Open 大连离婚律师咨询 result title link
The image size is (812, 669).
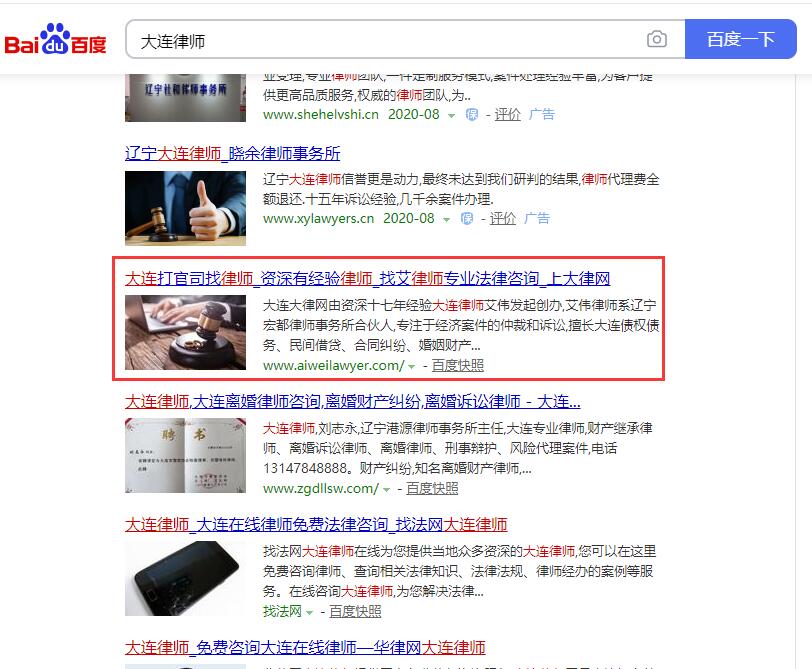(x=353, y=401)
